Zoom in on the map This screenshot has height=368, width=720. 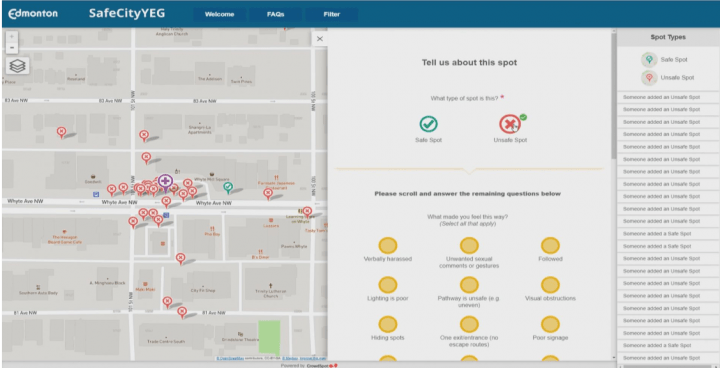[x=12, y=36]
